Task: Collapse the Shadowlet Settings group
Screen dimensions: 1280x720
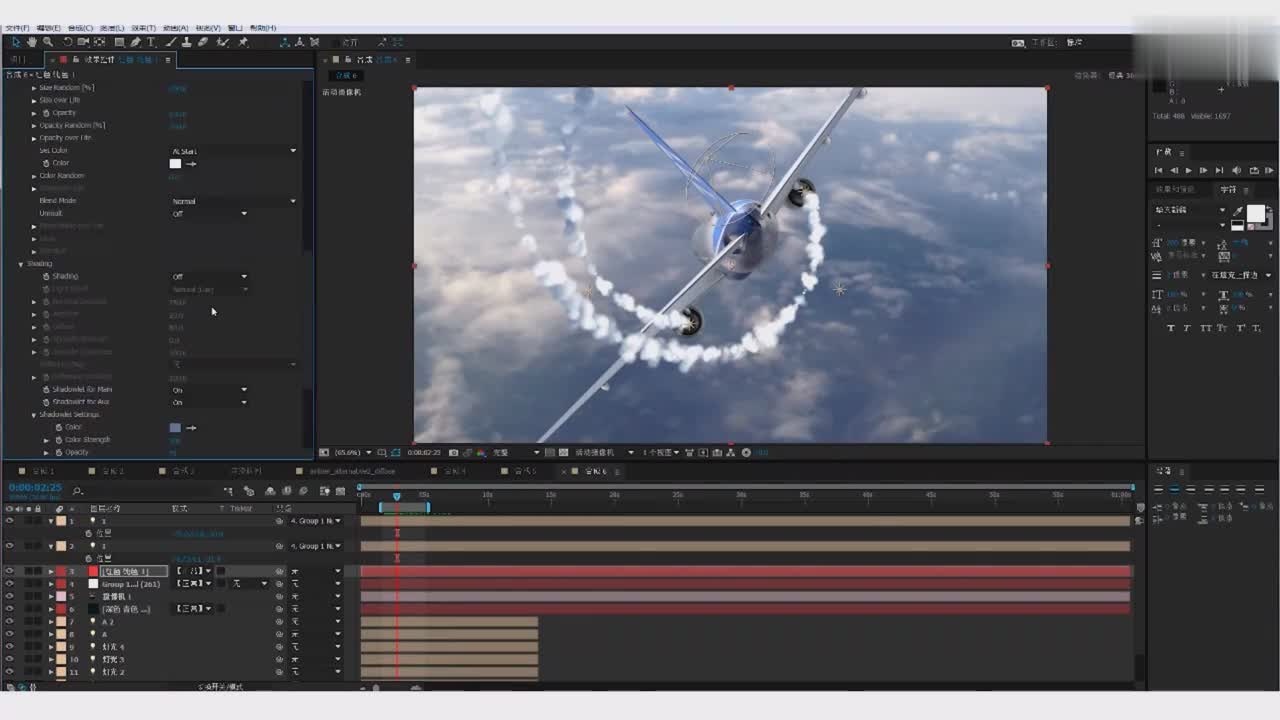Action: tap(34, 414)
